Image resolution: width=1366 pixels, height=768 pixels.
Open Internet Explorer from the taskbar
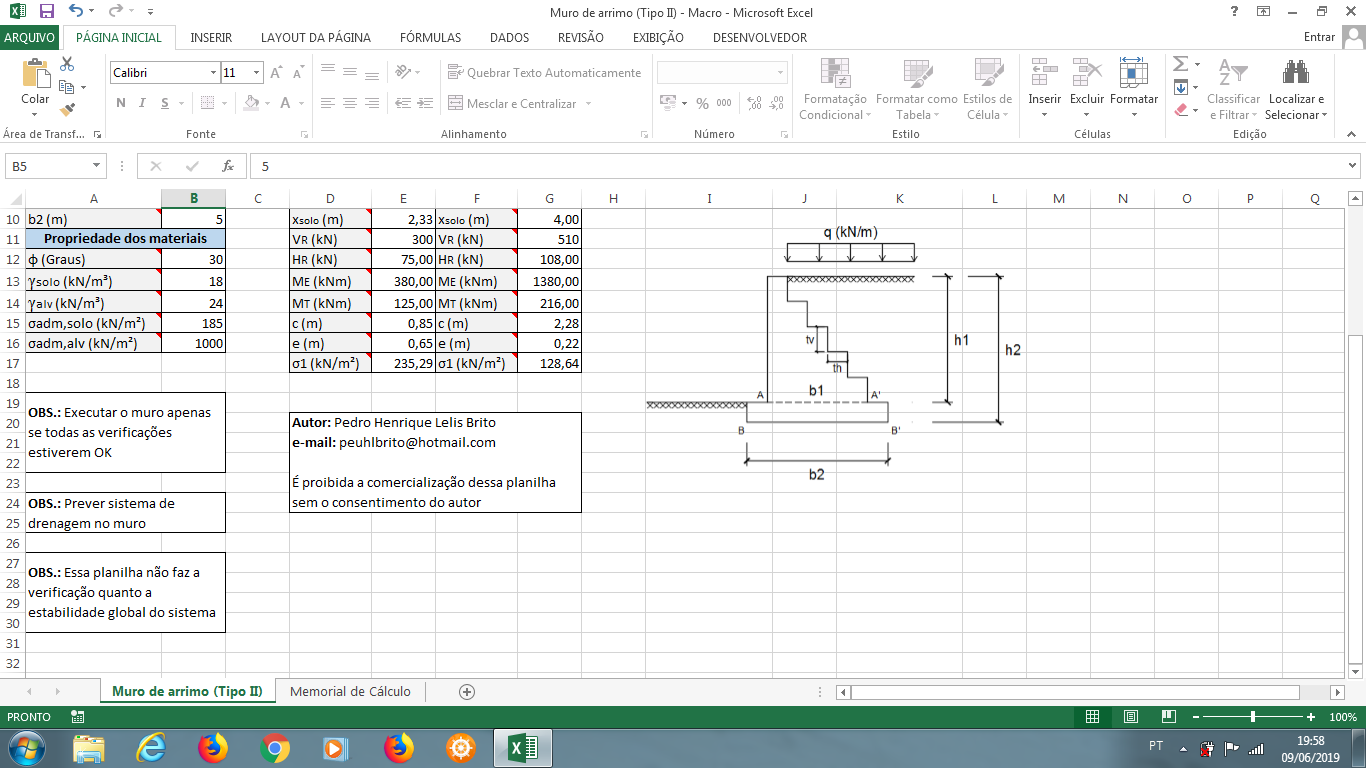click(151, 747)
